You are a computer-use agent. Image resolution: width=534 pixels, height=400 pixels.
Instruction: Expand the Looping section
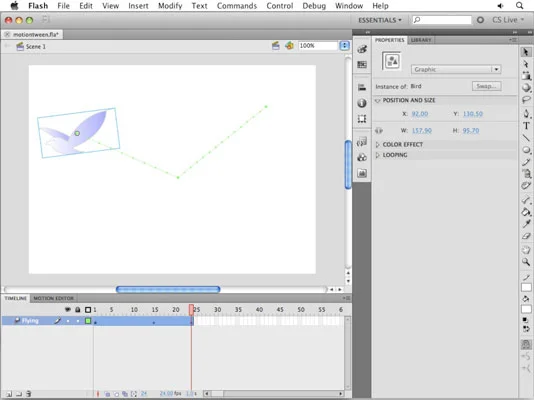(377, 155)
